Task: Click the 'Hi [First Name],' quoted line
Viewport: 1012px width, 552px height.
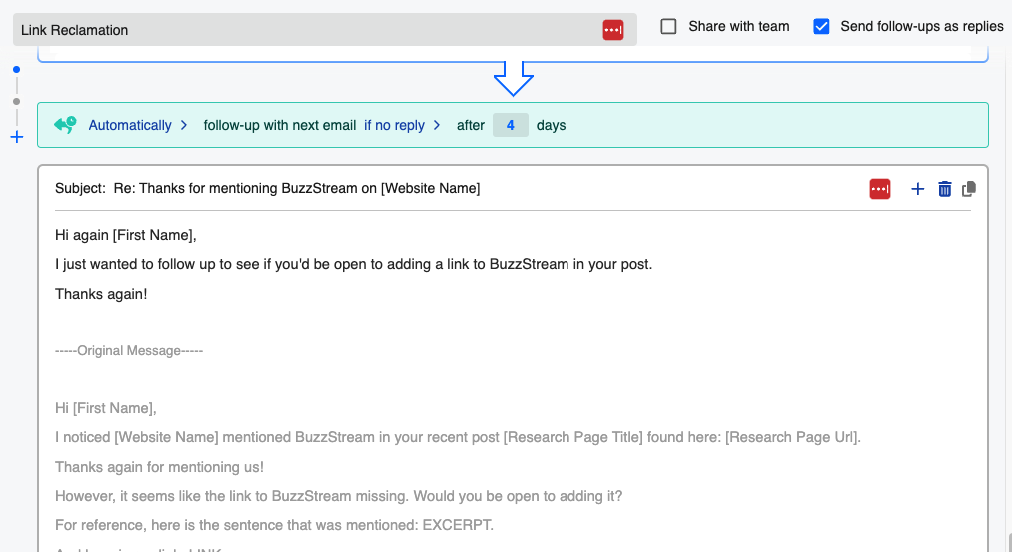Action: [x=106, y=408]
